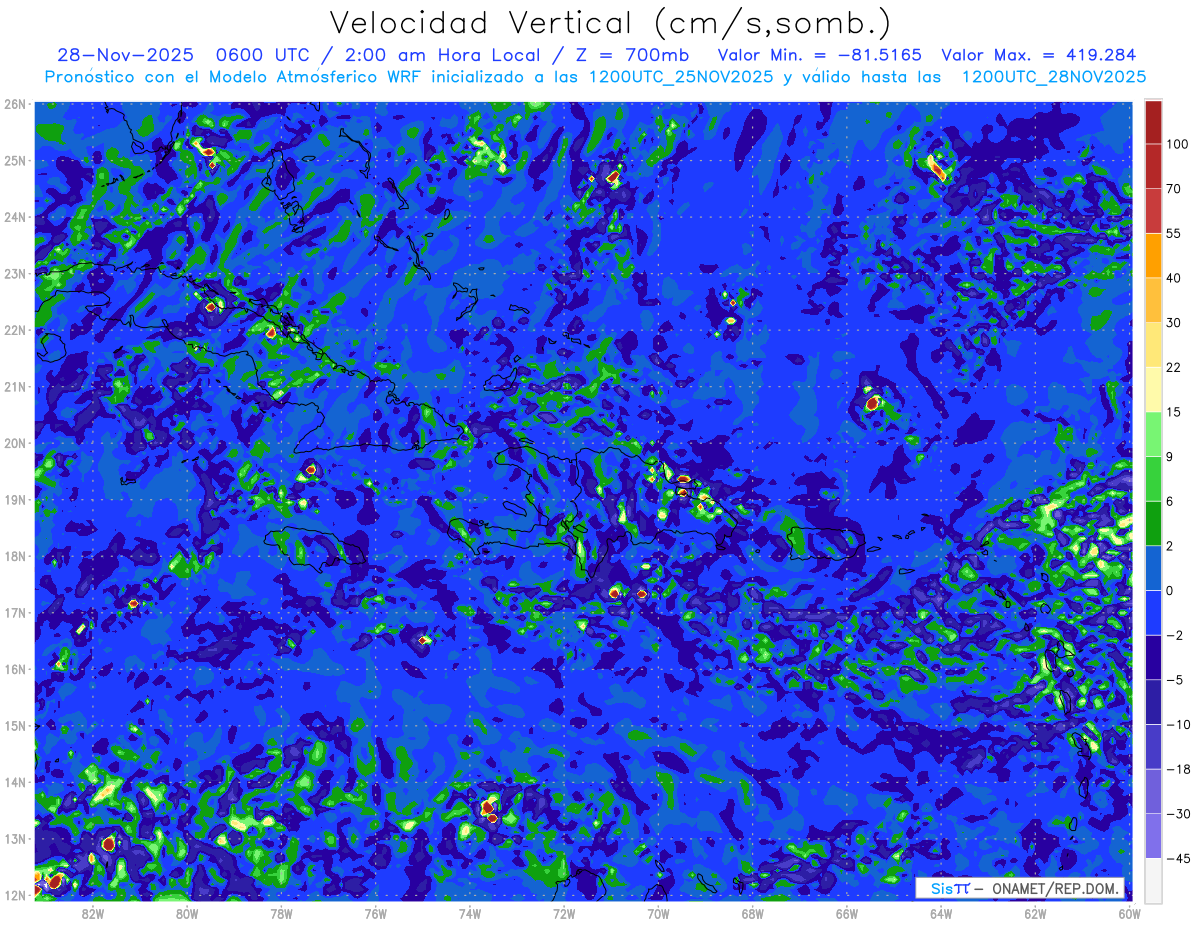Pick the swatch between -18 and -10
Screen dimensions: 1200x927
point(1153,746)
